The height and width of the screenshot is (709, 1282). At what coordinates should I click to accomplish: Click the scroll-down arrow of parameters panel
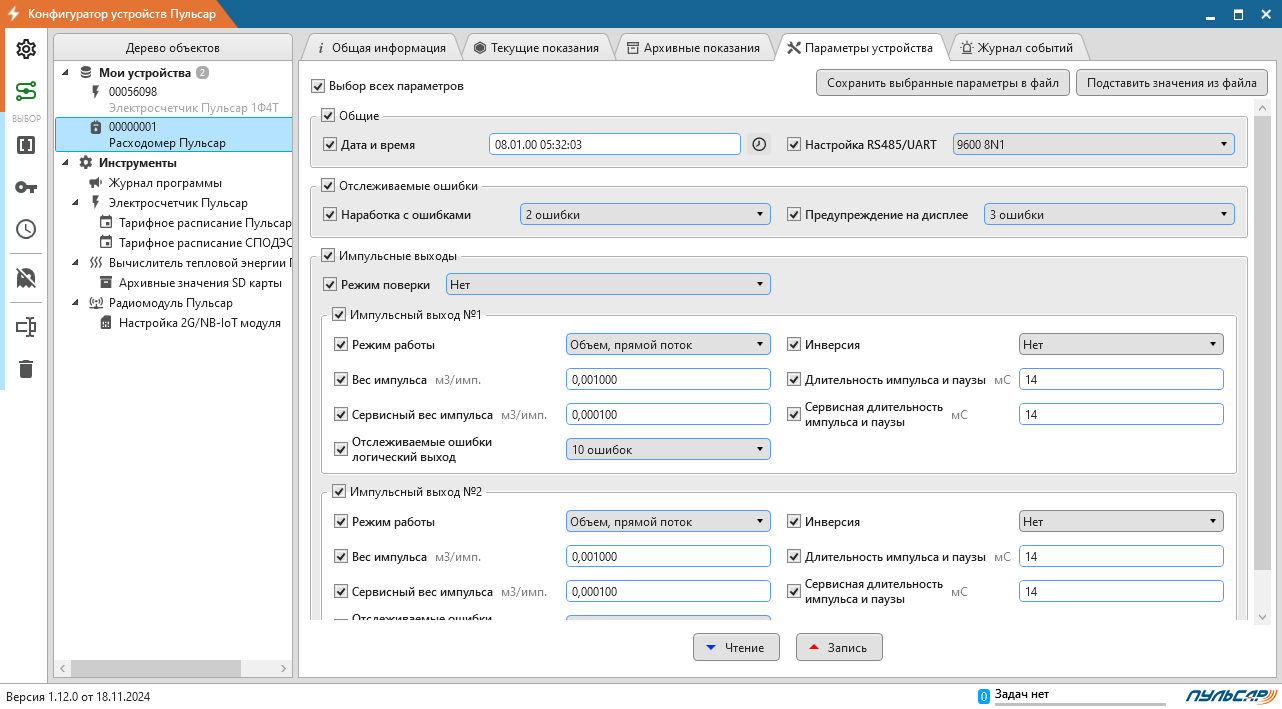click(x=1262, y=616)
